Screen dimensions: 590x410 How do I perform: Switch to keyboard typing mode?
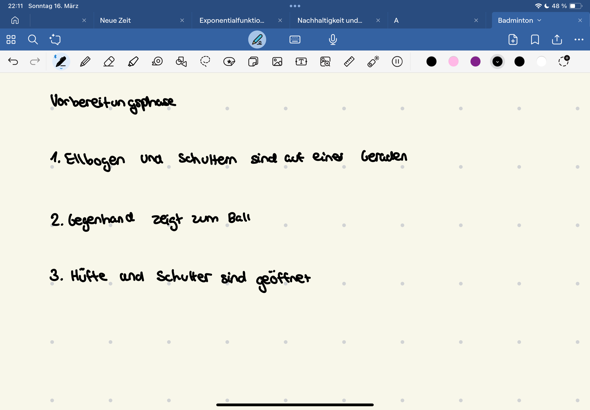coord(295,39)
